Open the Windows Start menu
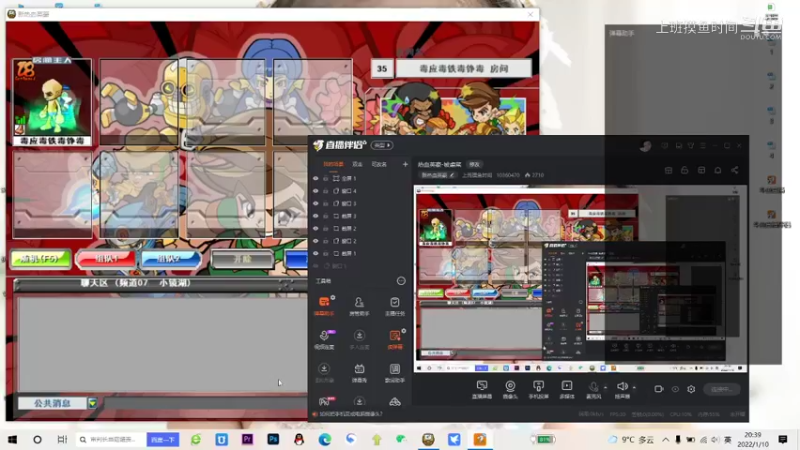 [12, 439]
